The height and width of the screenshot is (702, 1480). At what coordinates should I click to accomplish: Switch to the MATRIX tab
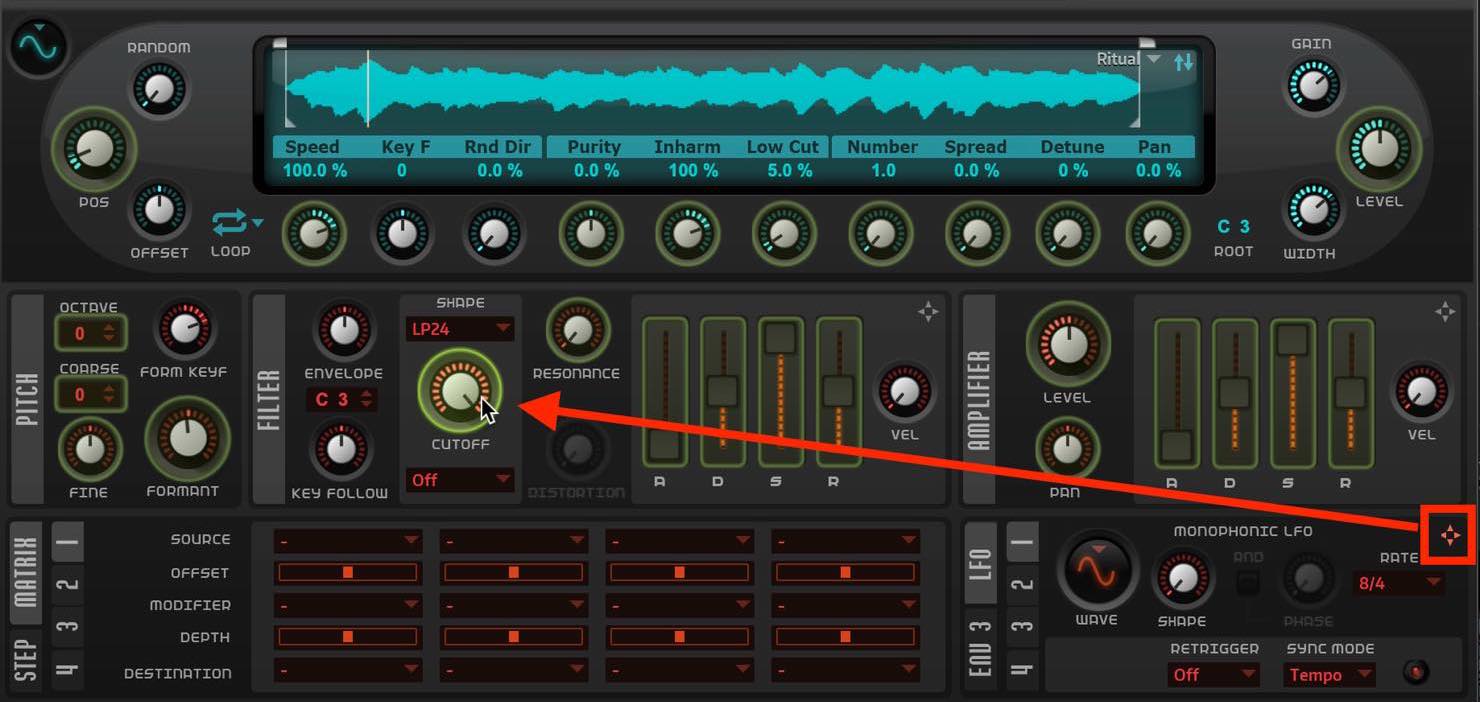[26, 572]
